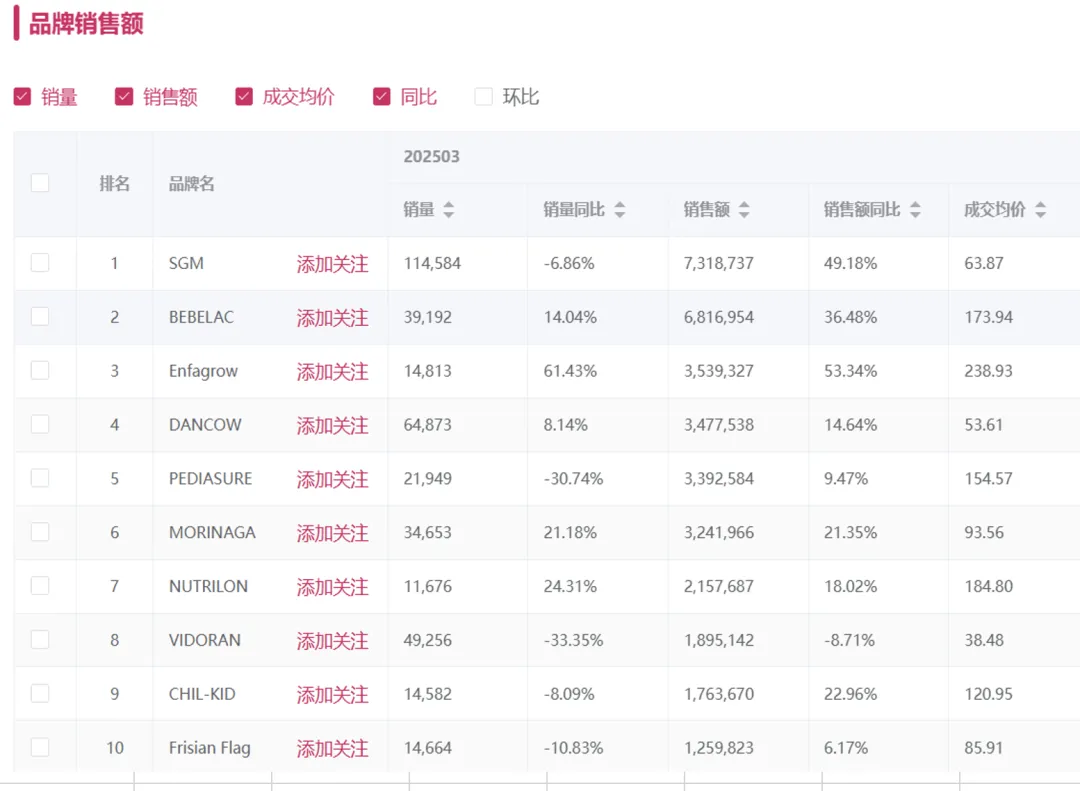Screen dimensions: 1080x791
Task: Select the SGM row checkbox
Action: (40, 263)
